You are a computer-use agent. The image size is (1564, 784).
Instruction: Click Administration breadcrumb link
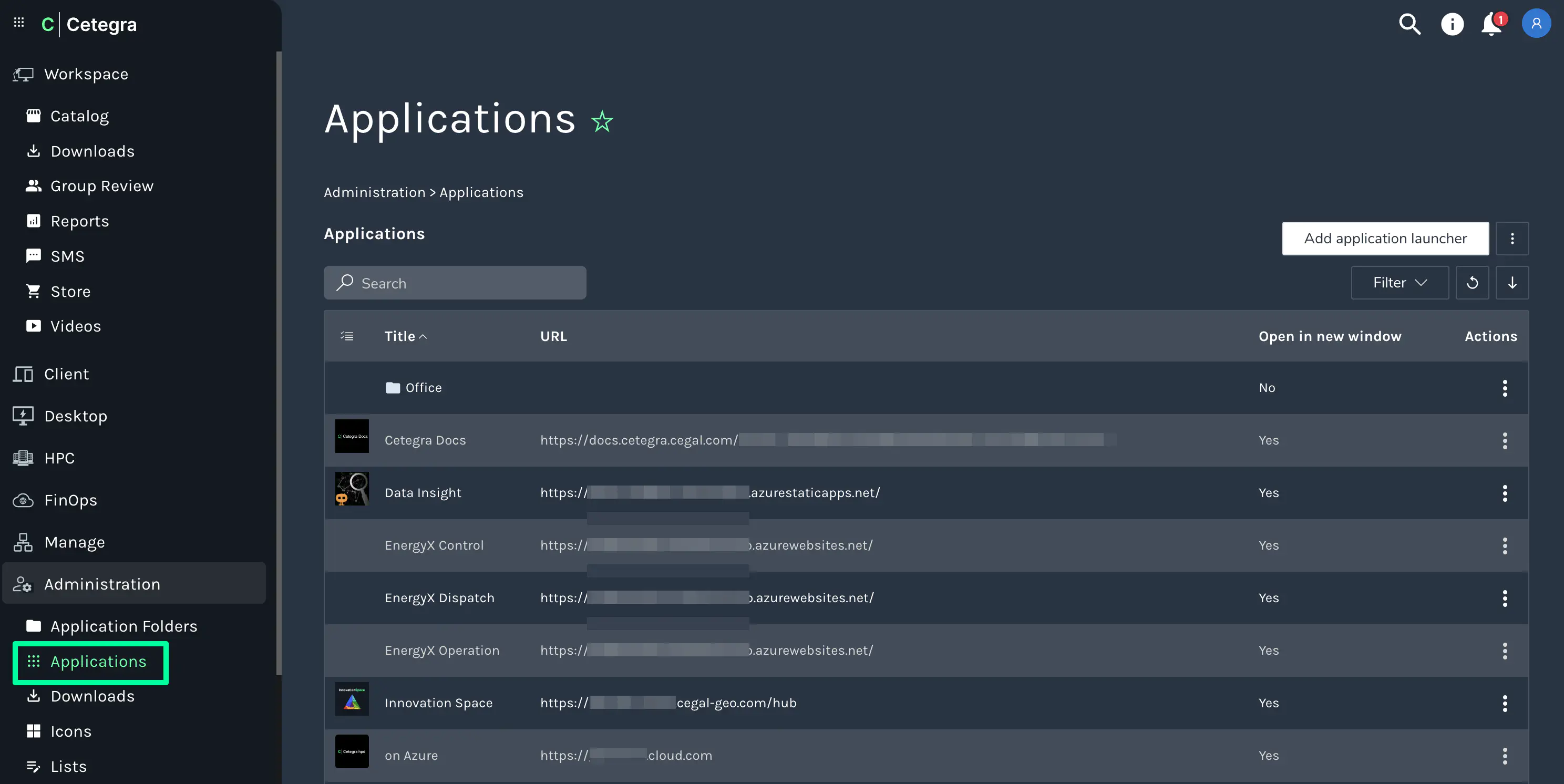click(x=374, y=192)
